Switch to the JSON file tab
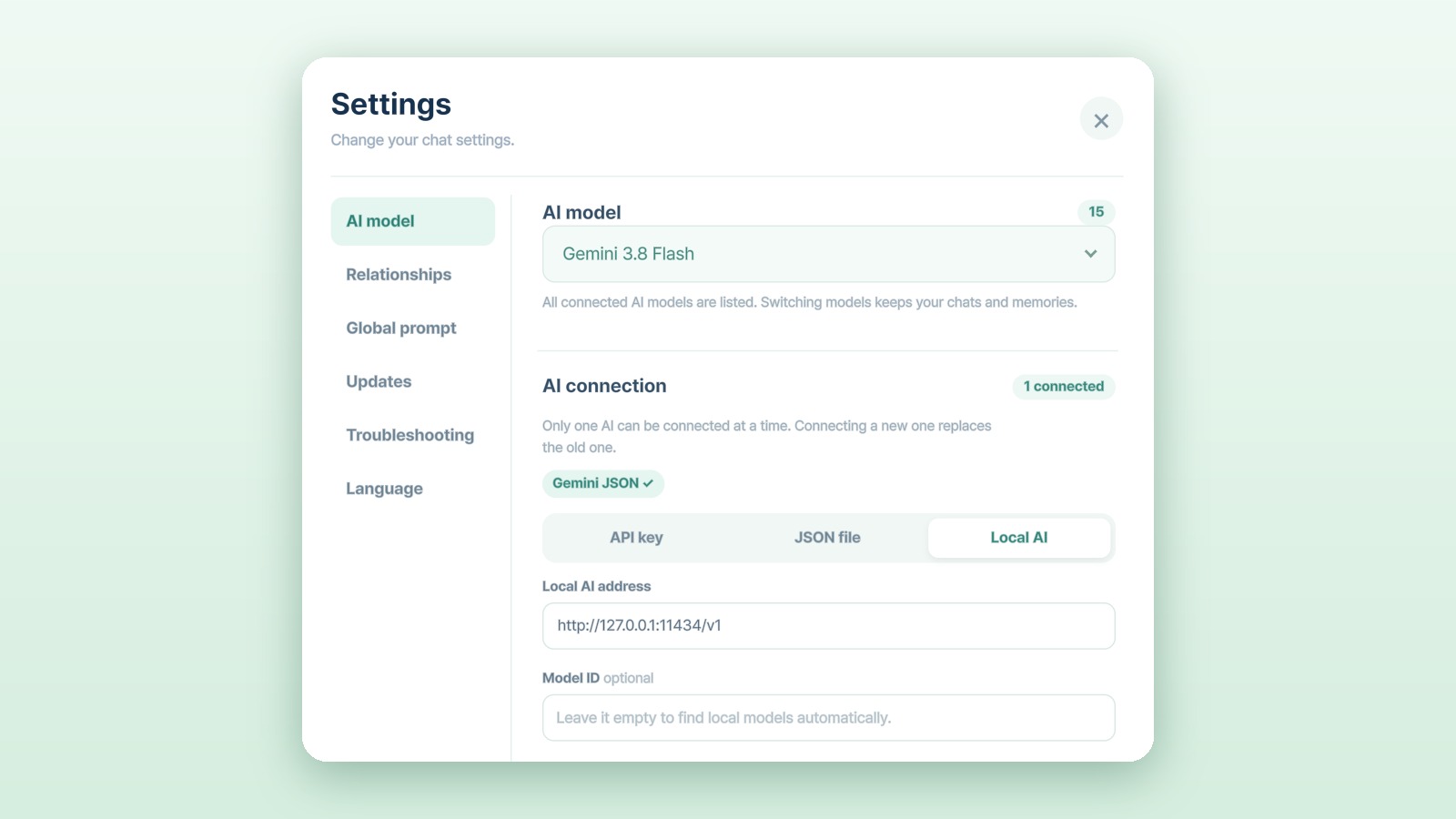1456x819 pixels. pos(827,538)
